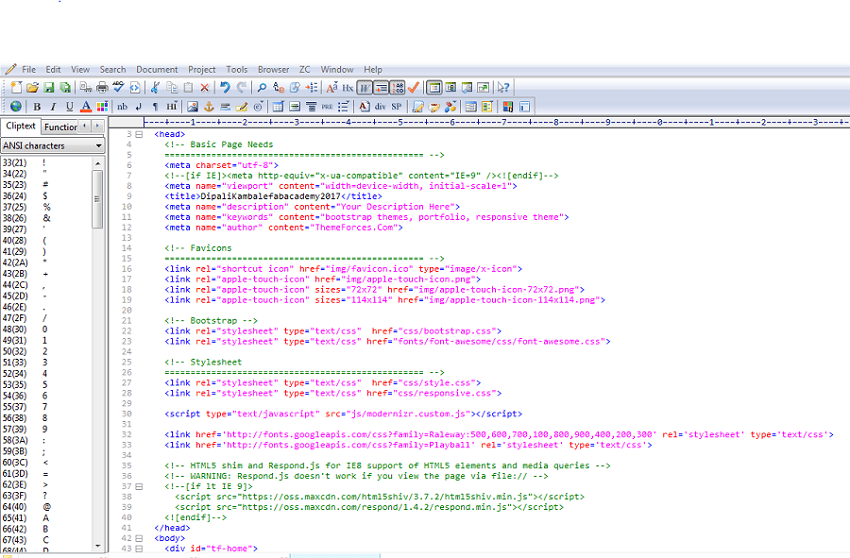
Task: Create a new document with New icon
Action: pyautogui.click(x=16, y=87)
